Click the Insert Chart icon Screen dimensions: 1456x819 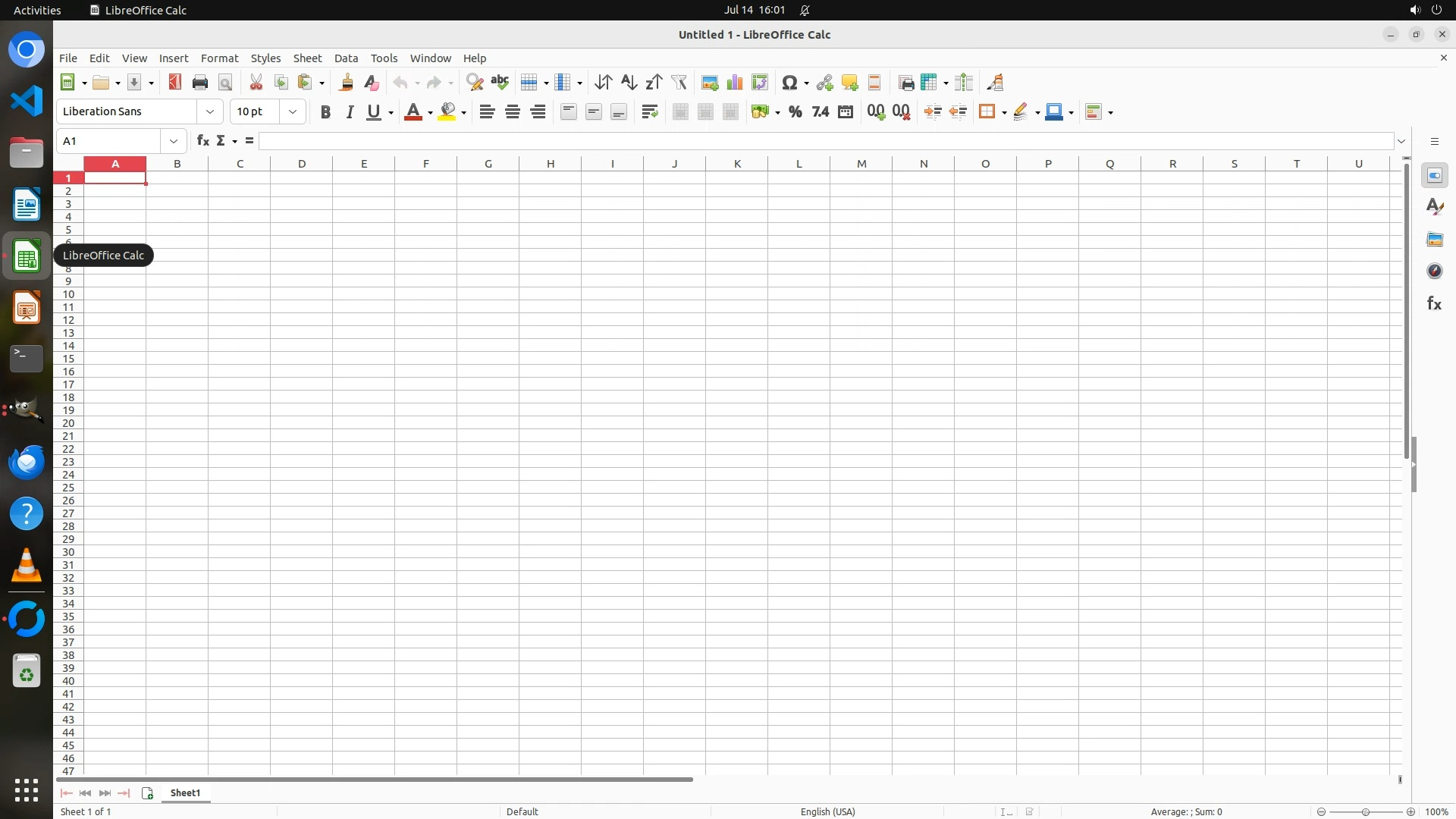pos(734,83)
